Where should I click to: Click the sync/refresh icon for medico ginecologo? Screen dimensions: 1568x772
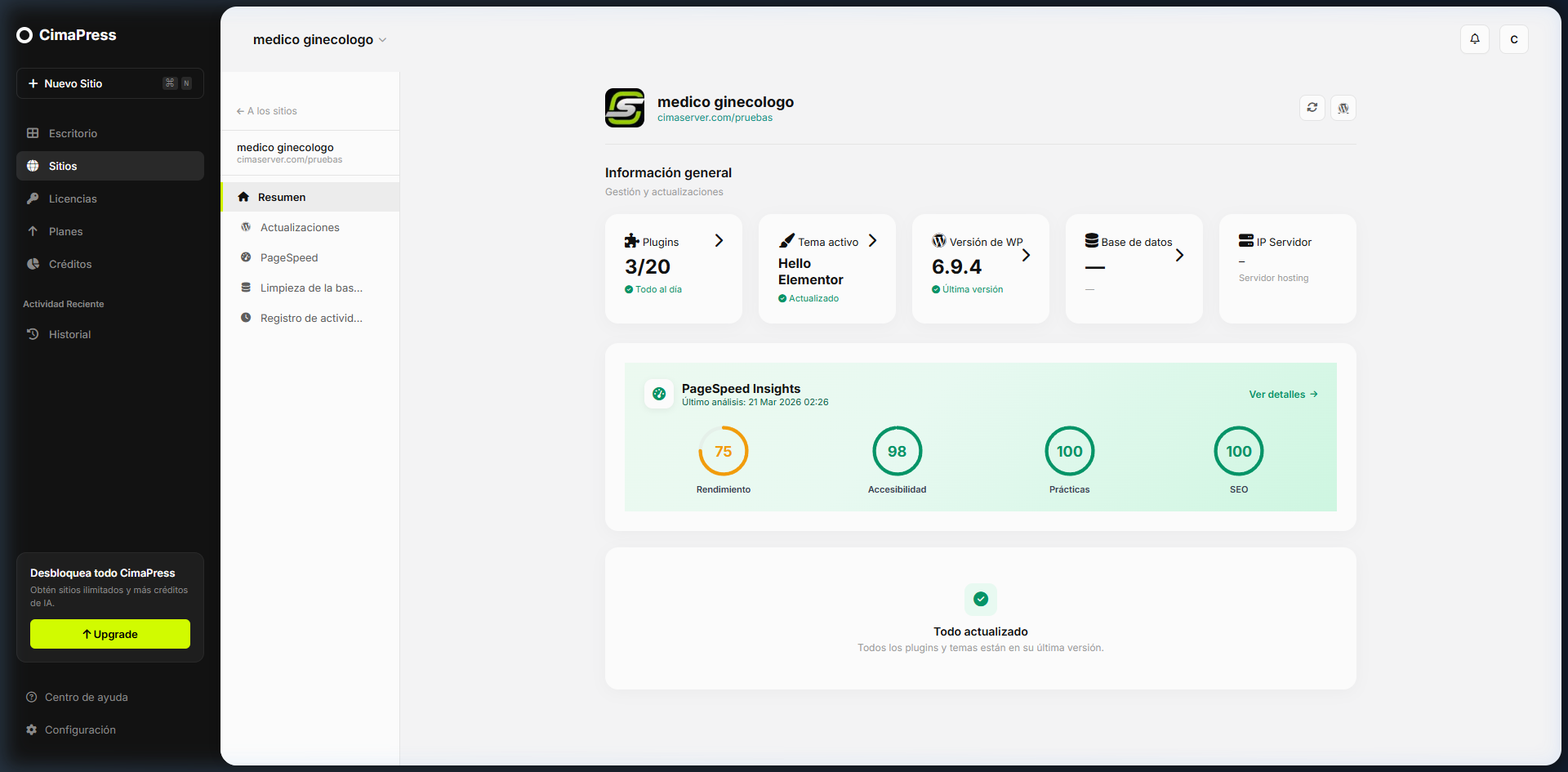pos(1312,107)
